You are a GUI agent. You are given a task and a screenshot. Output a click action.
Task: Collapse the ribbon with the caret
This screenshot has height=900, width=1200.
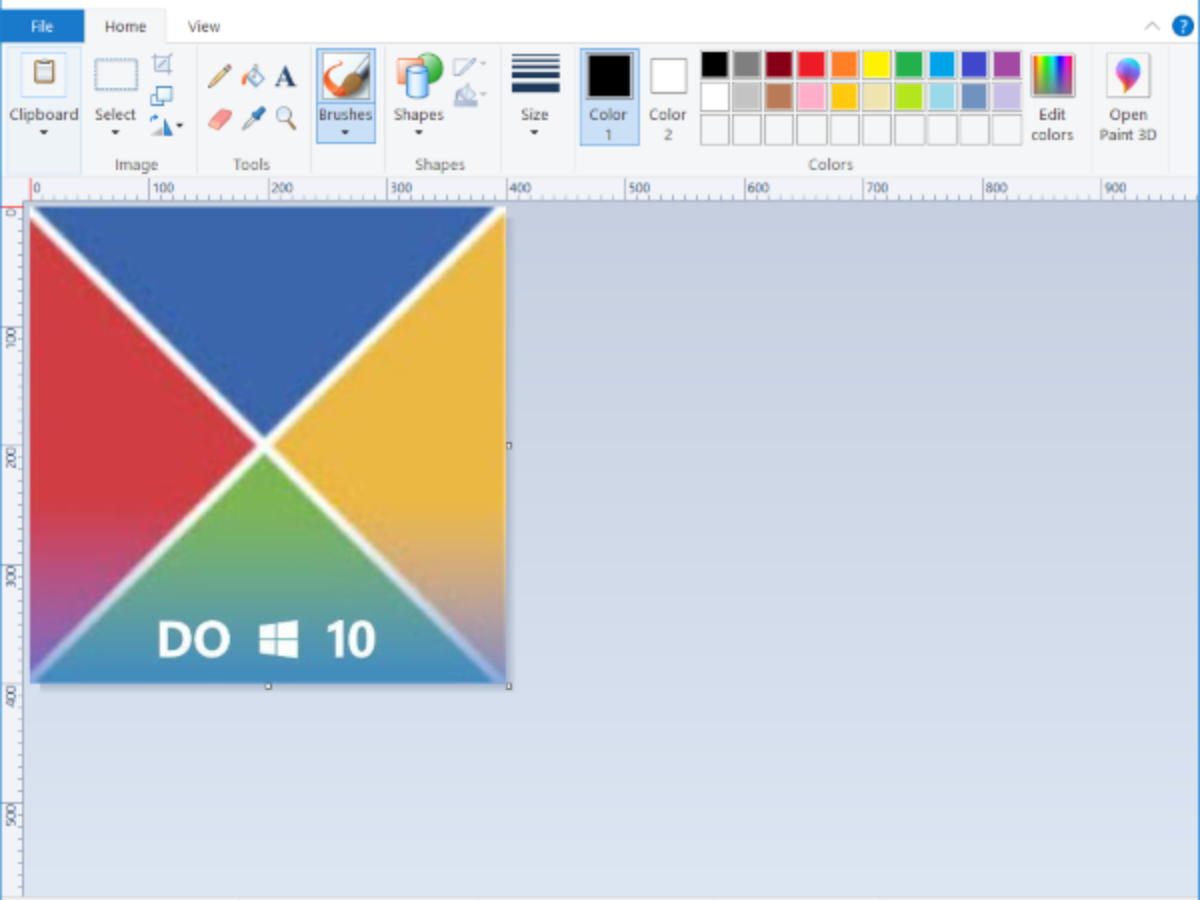pyautogui.click(x=1152, y=27)
